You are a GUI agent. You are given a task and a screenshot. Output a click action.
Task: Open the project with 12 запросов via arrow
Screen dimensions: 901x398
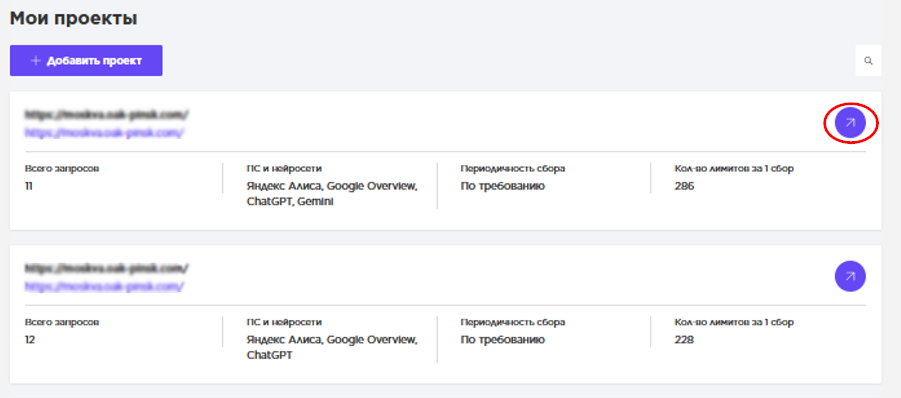(x=850, y=276)
